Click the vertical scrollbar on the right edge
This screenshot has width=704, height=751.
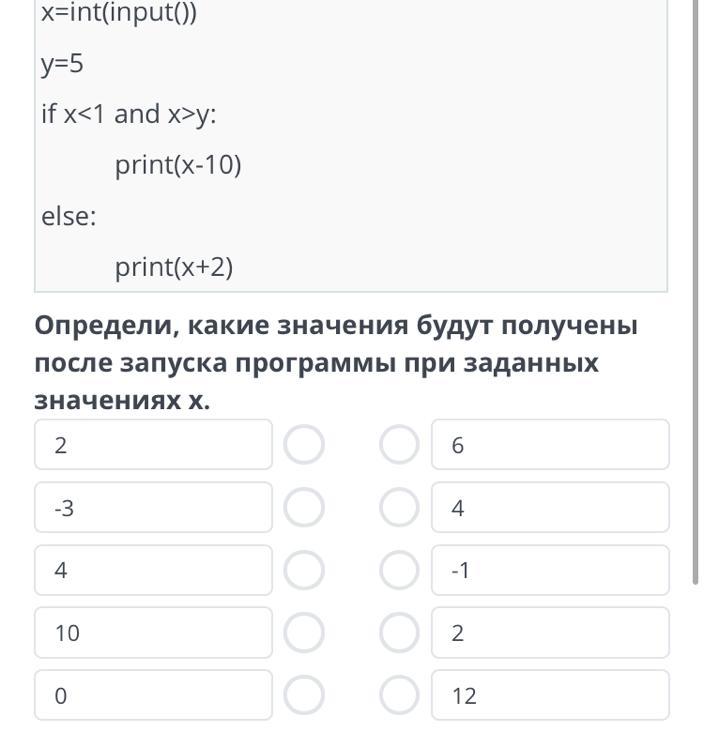click(x=696, y=300)
